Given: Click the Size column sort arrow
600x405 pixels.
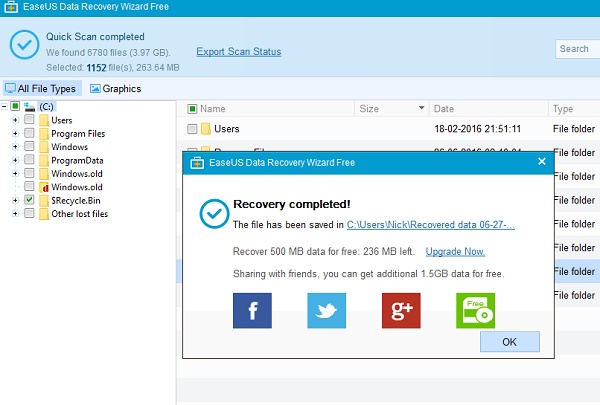Looking at the screenshot, I should (421, 108).
